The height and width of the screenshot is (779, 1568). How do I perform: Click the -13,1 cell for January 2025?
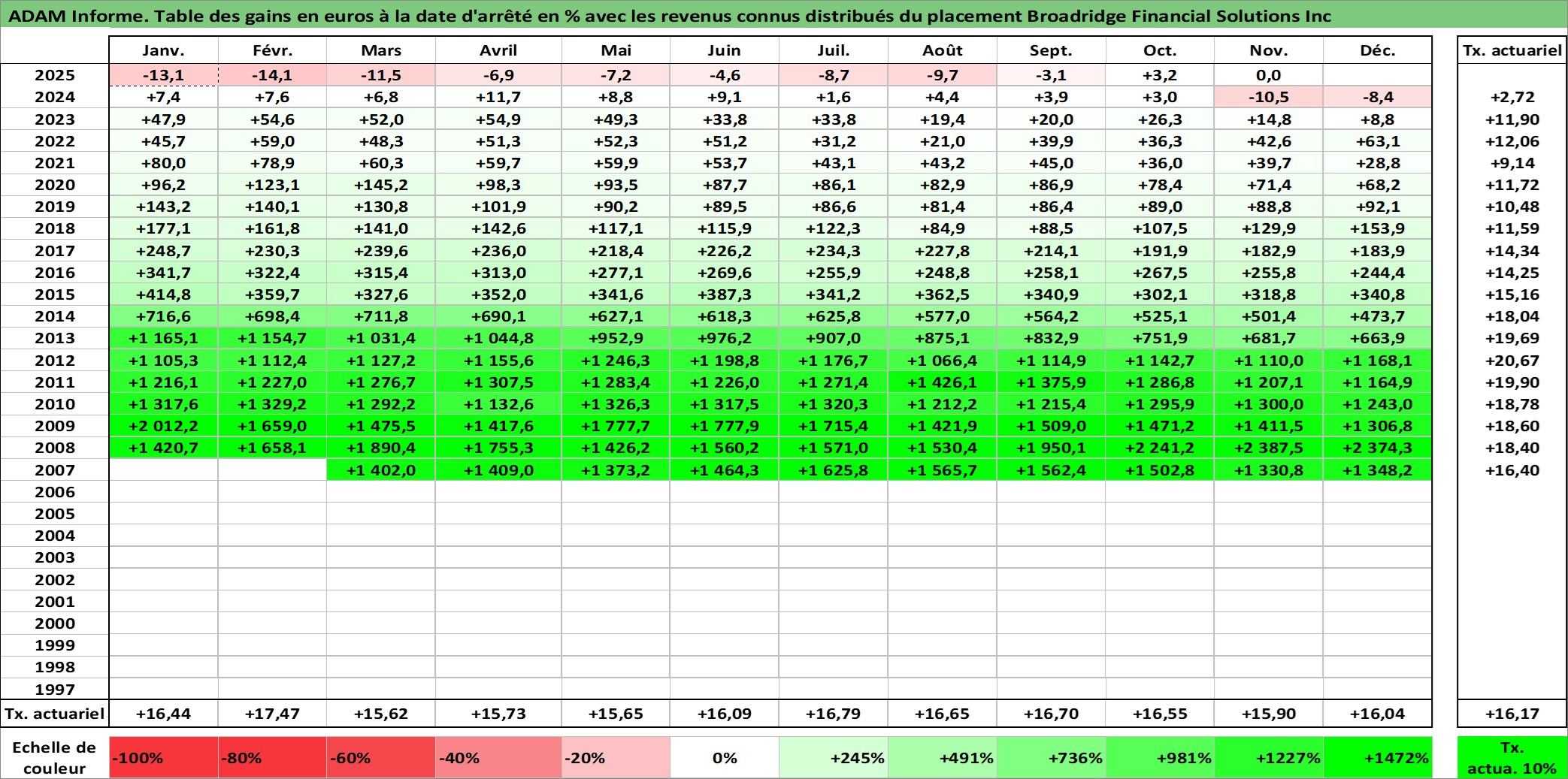pyautogui.click(x=164, y=75)
